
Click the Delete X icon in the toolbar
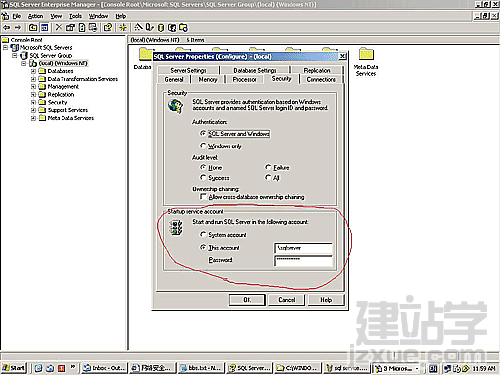pyautogui.click(x=59, y=27)
